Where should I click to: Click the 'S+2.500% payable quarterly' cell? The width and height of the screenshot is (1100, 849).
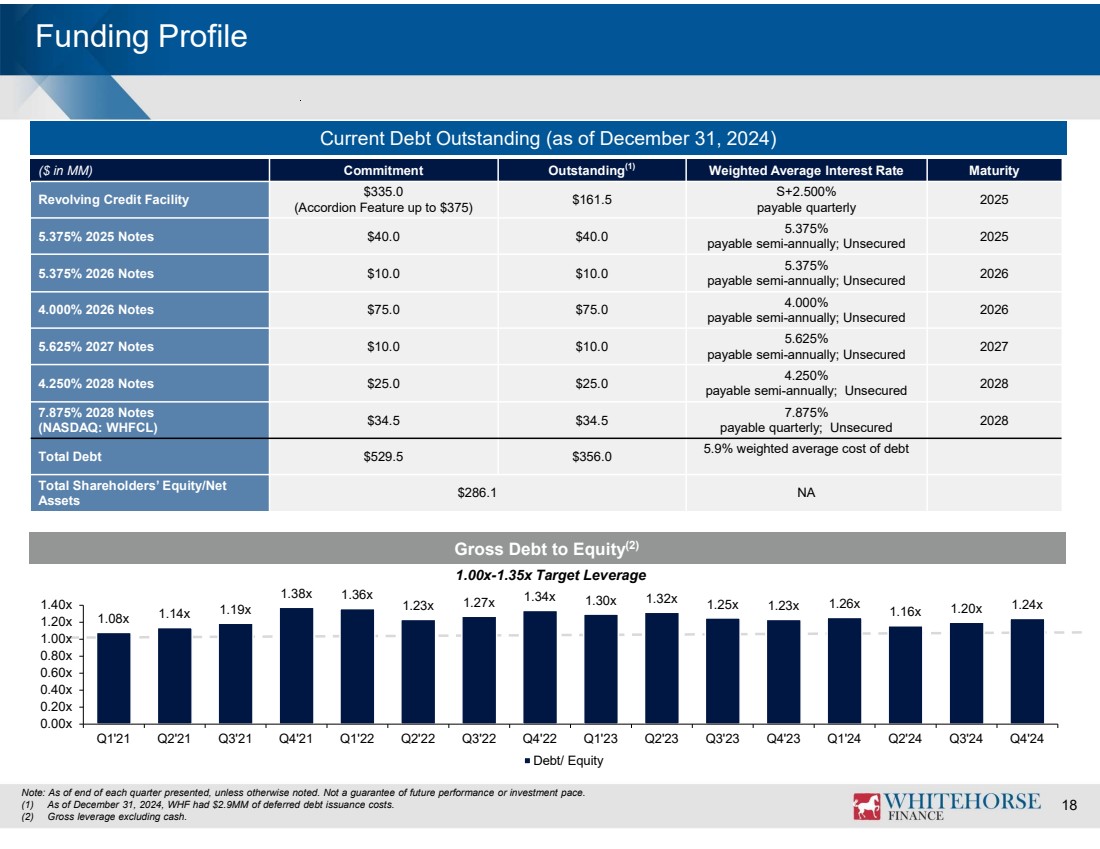806,199
